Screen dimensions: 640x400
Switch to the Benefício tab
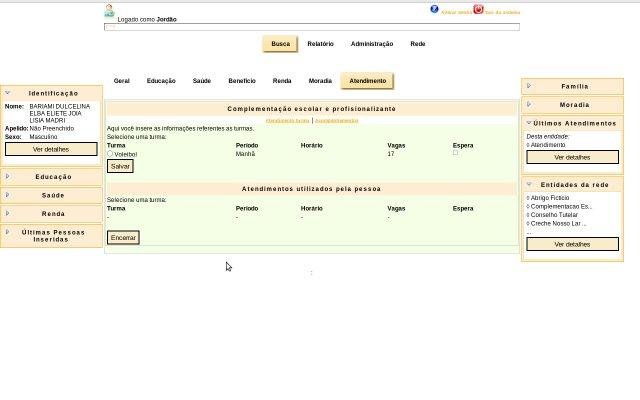click(x=242, y=81)
